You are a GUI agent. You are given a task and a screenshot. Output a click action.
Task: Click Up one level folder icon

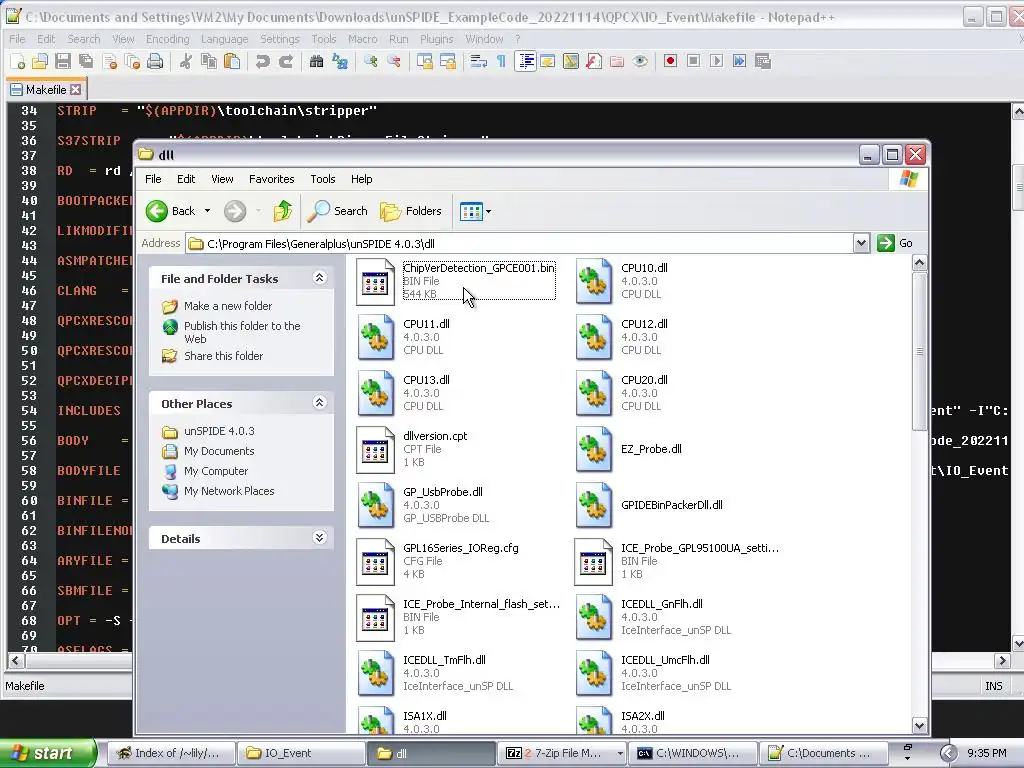point(282,211)
